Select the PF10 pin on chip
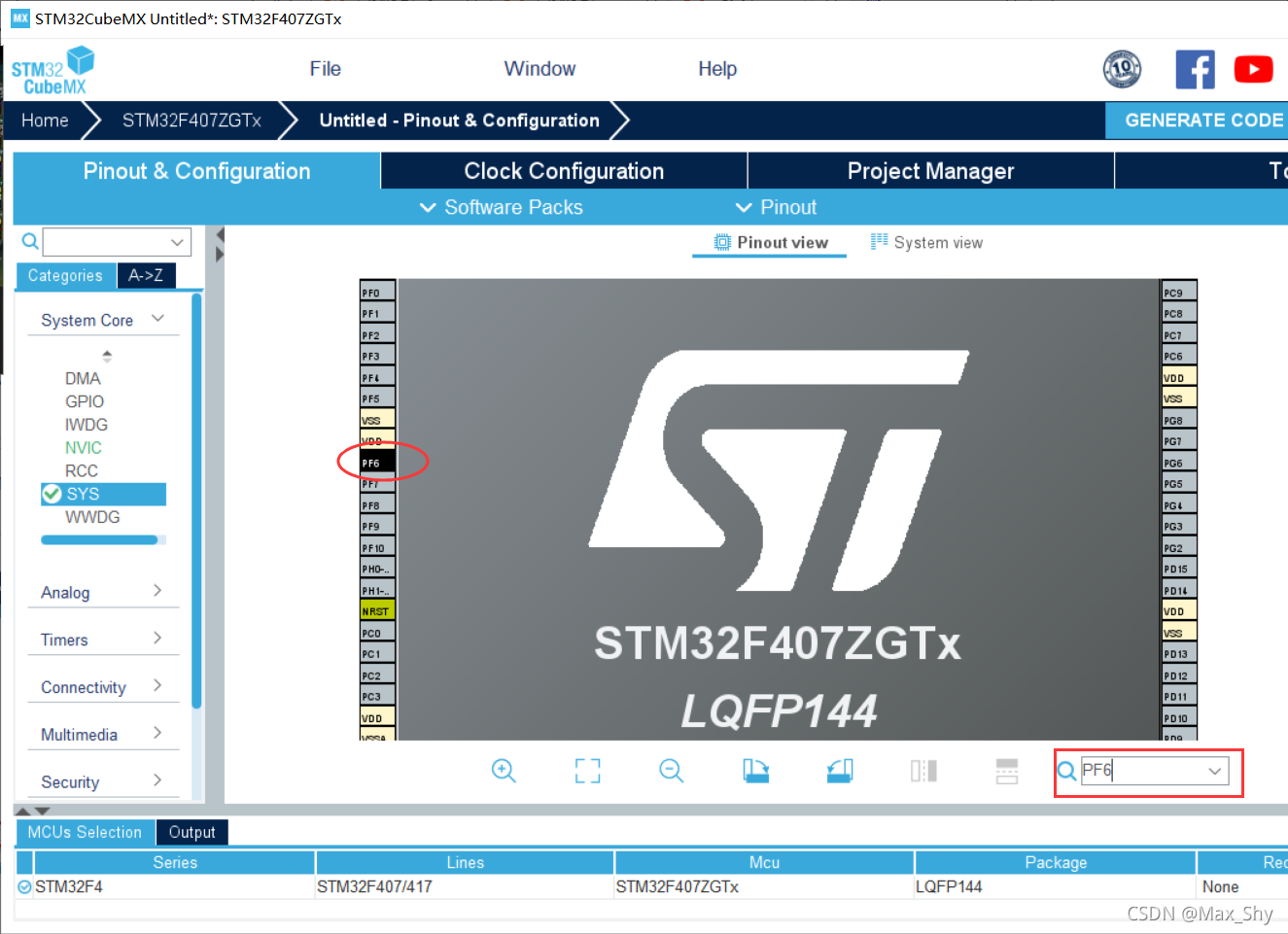The image size is (1288, 934). [x=377, y=548]
